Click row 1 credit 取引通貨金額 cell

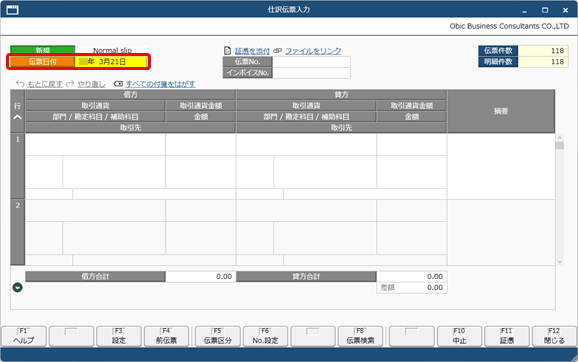click(x=412, y=145)
